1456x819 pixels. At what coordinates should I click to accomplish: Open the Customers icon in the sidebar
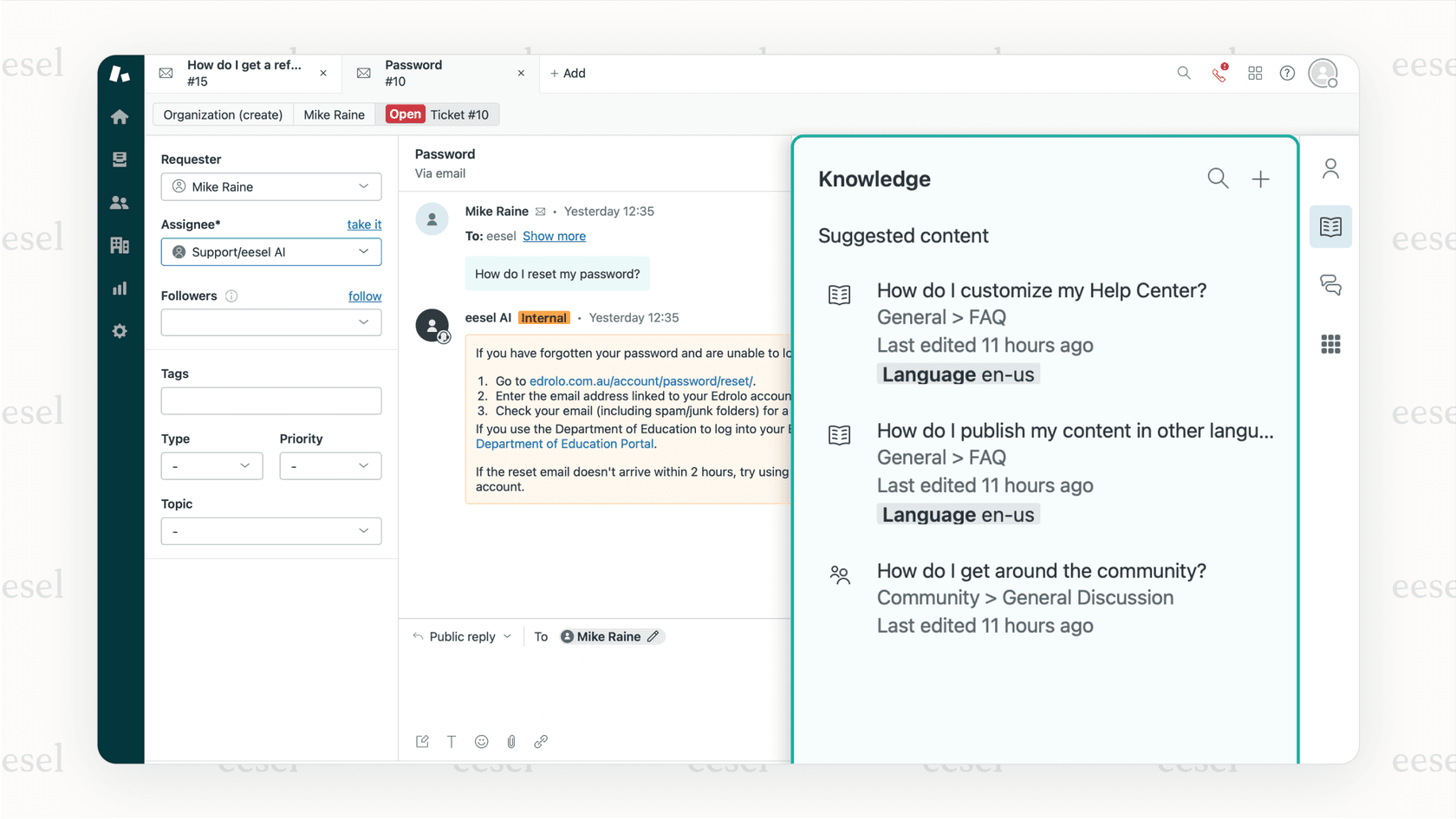pyautogui.click(x=120, y=202)
